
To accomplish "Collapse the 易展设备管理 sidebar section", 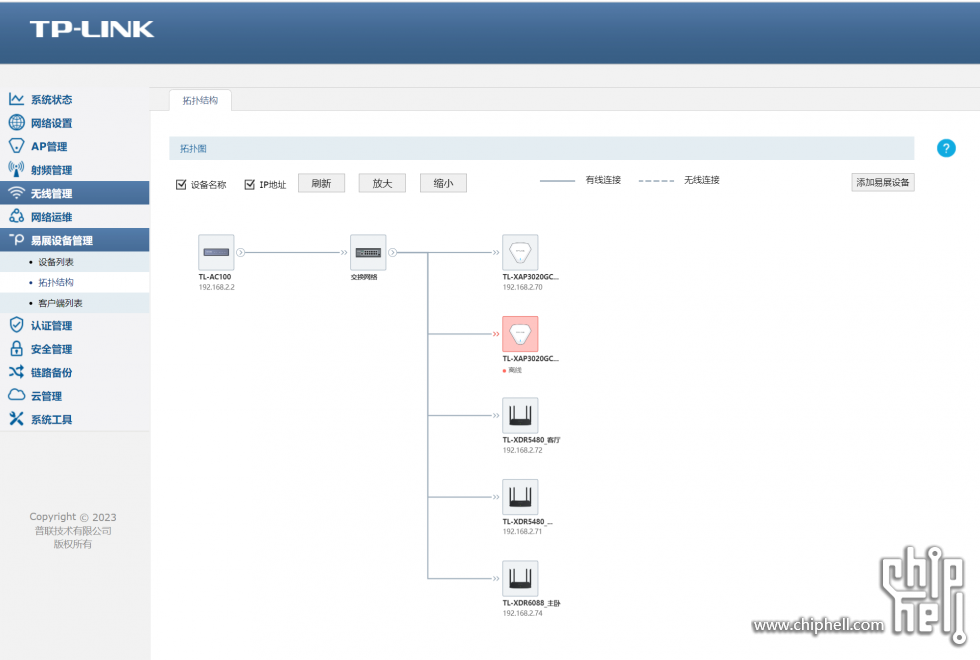I will pos(74,240).
